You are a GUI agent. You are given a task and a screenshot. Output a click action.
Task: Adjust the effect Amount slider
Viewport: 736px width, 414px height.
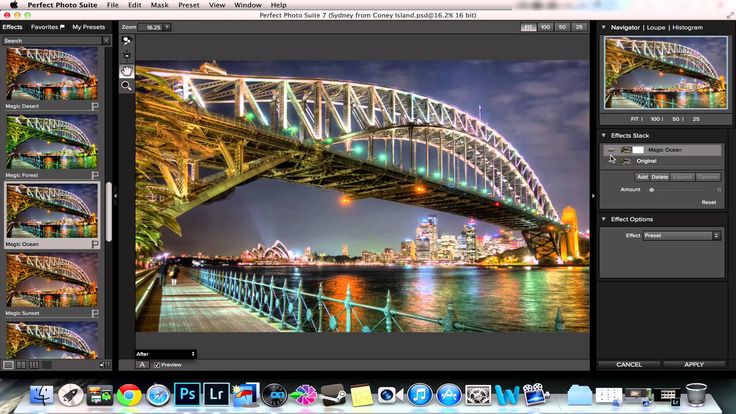tap(652, 189)
